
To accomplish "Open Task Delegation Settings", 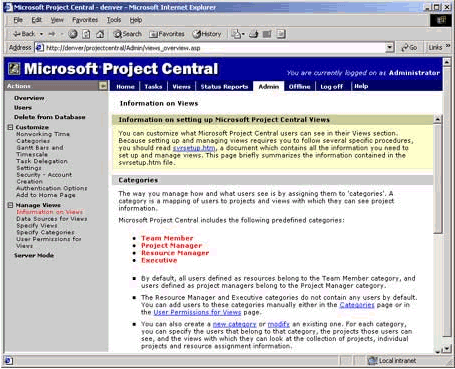I will click(x=42, y=164).
